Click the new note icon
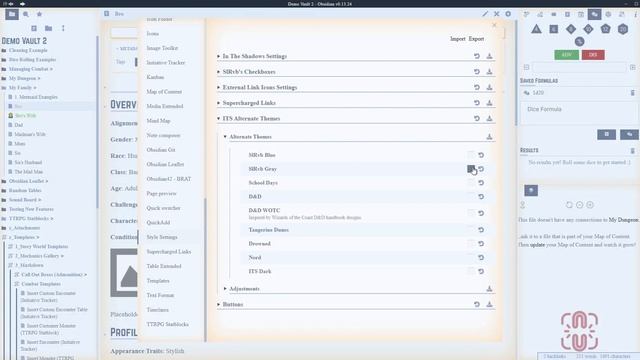Screen dimensions: 640x360 [x=34, y=28]
